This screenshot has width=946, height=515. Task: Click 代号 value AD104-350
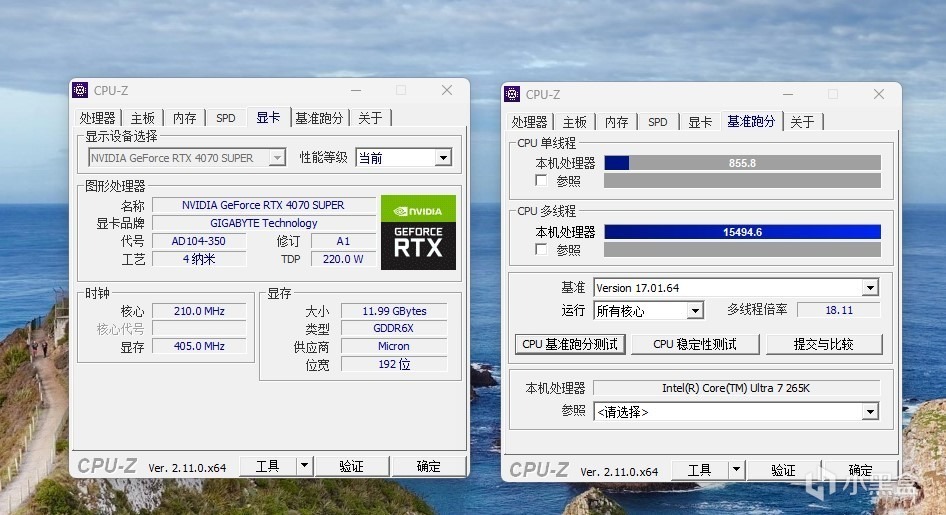pyautogui.click(x=199, y=241)
